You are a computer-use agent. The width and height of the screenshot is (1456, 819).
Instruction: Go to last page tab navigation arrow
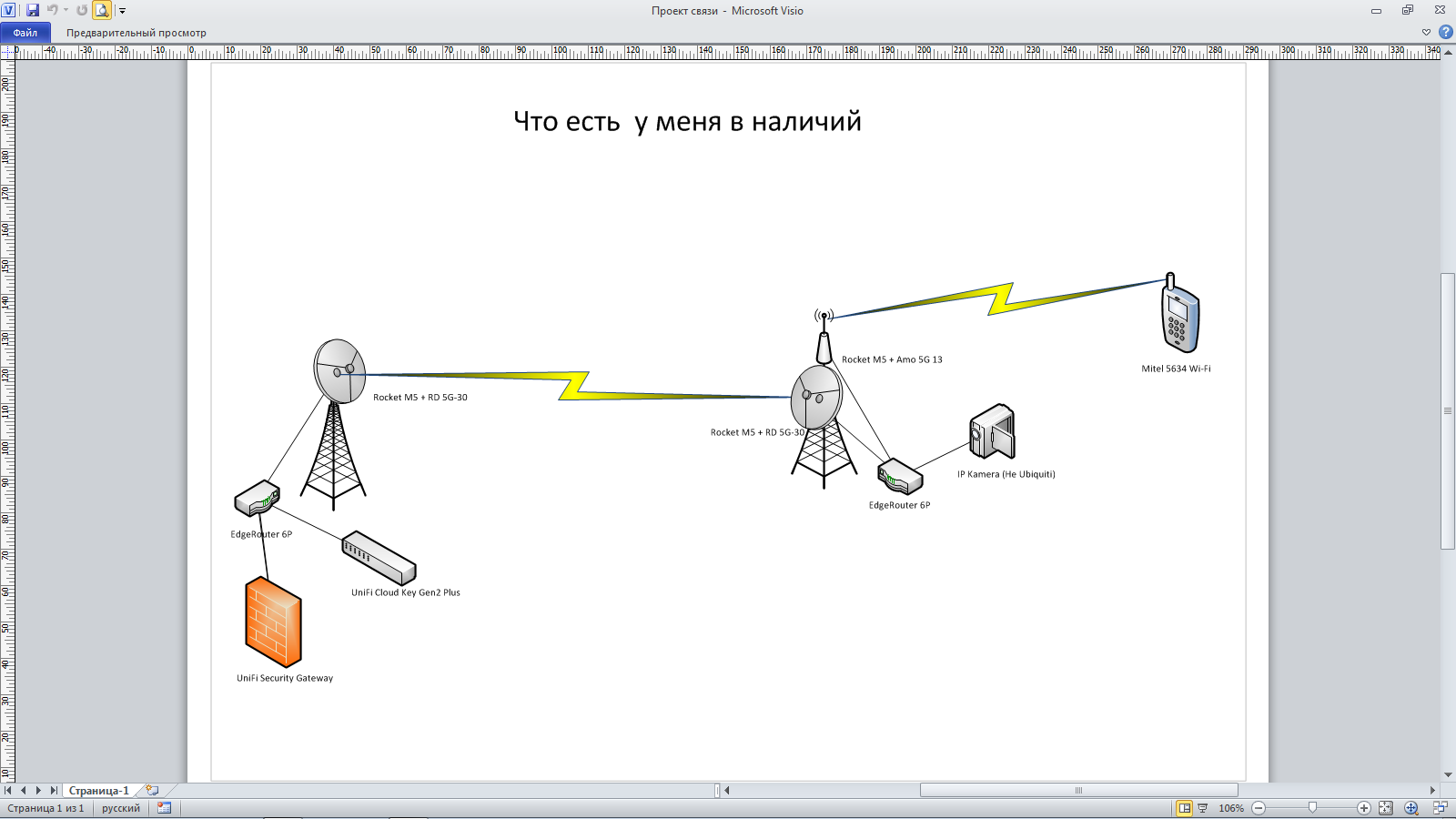point(54,791)
